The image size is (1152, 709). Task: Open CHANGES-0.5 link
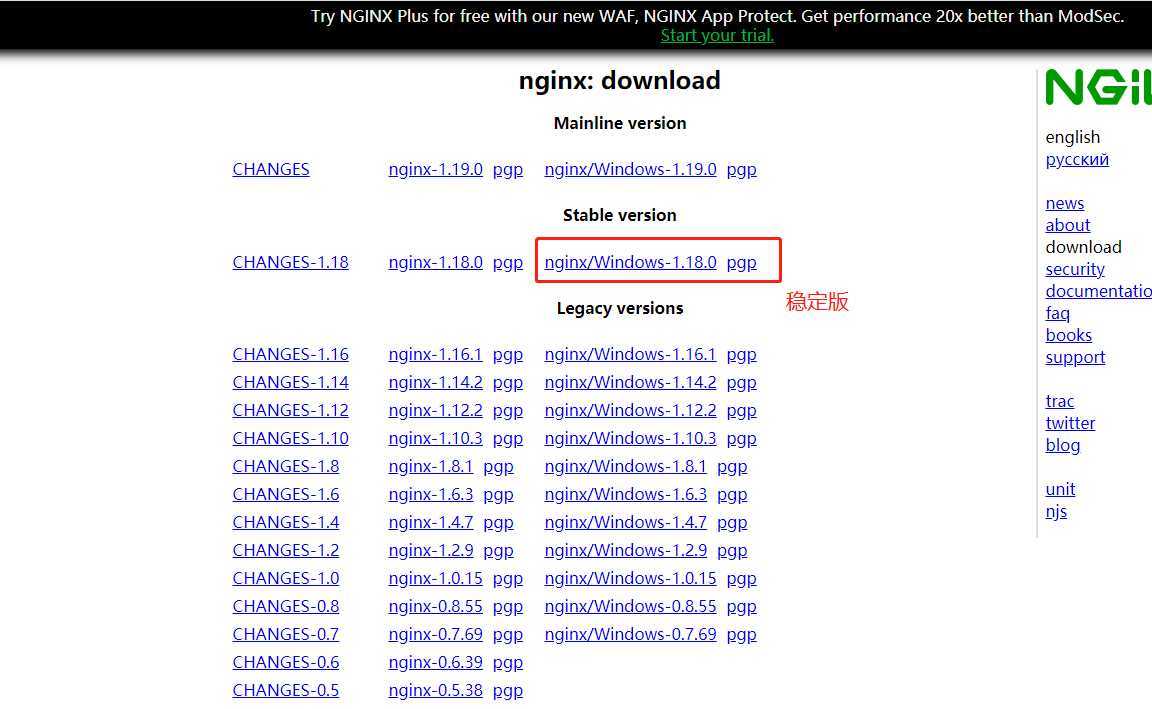point(286,690)
